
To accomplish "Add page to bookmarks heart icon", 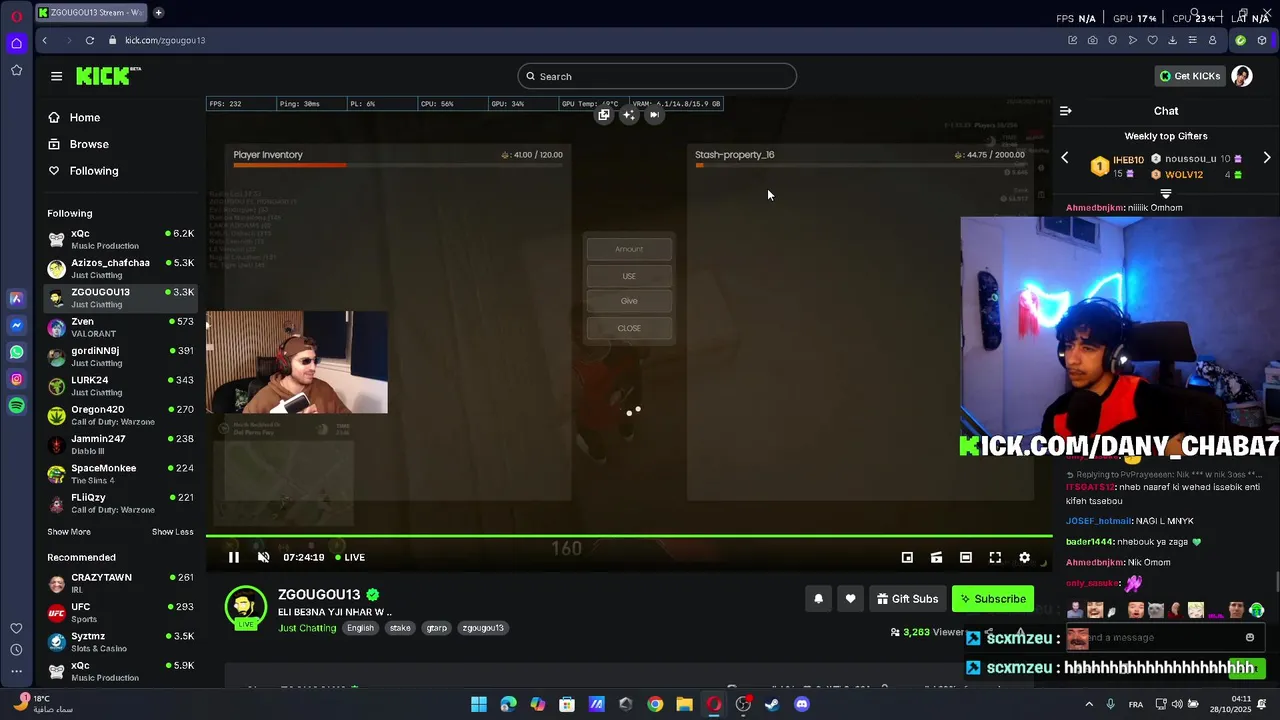I will coord(1152,40).
